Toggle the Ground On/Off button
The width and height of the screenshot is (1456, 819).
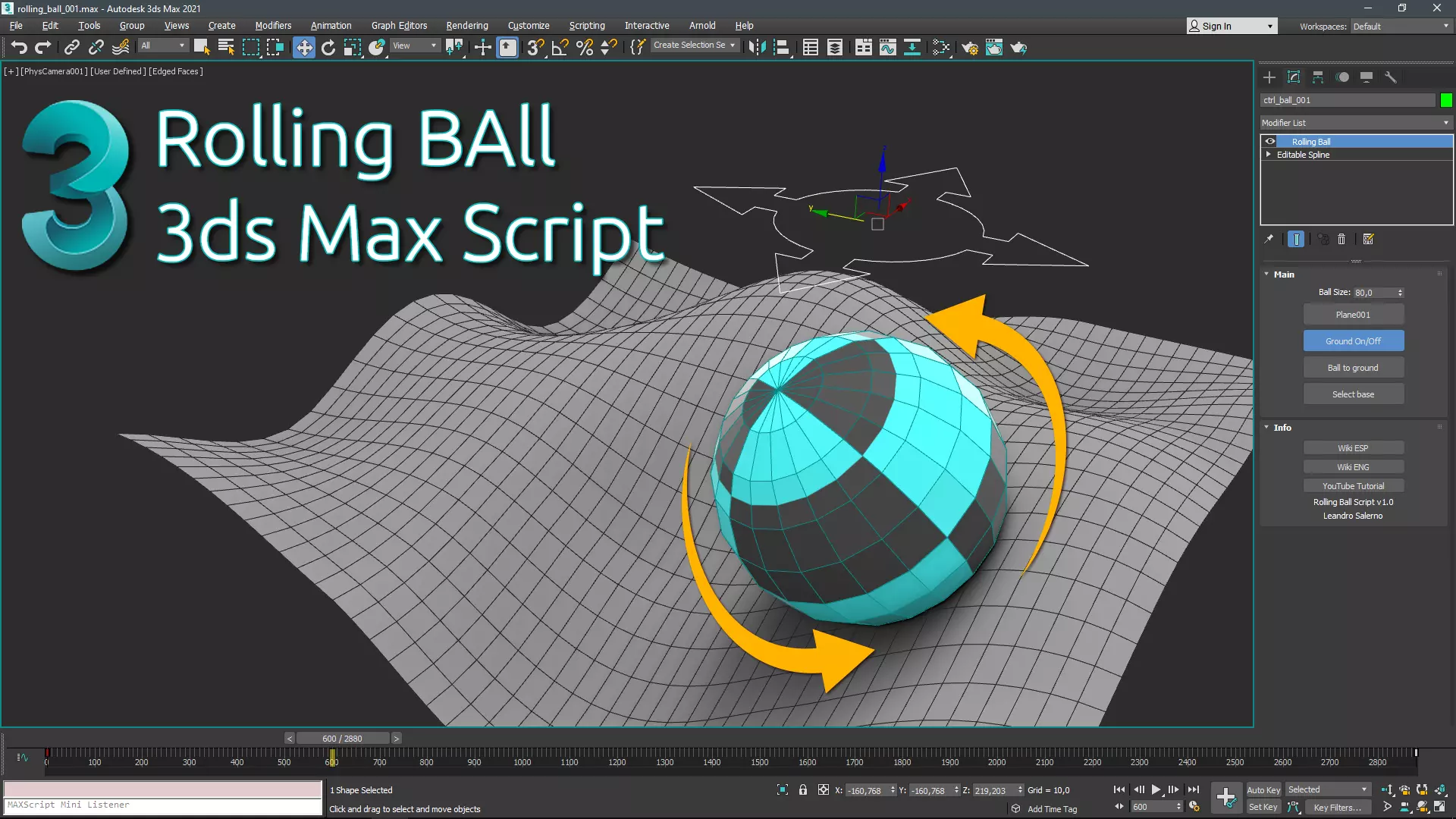pos(1353,341)
